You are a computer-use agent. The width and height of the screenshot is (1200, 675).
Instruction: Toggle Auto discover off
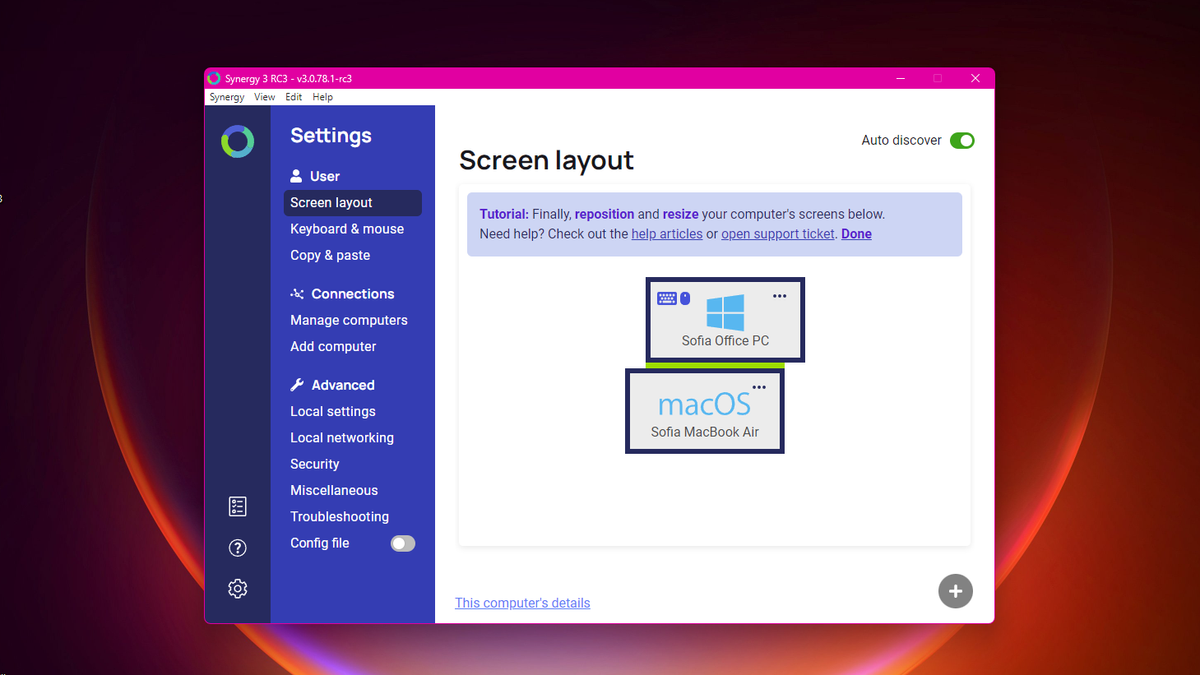(961, 140)
